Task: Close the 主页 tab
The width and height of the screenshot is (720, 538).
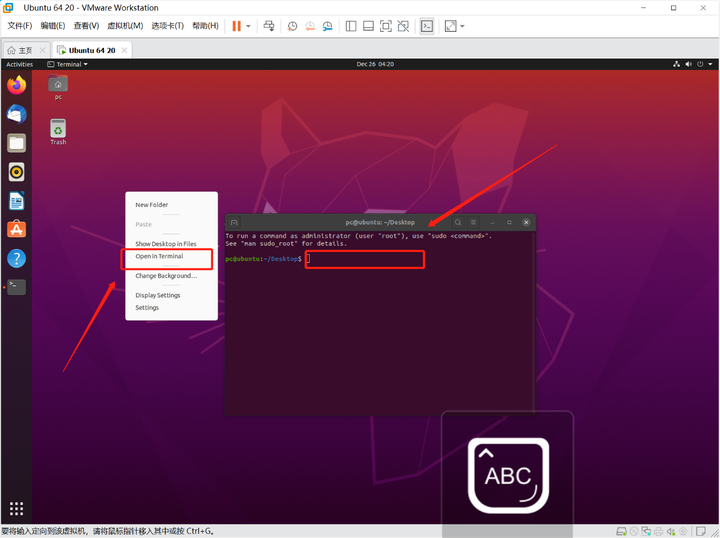Action: 42,50
